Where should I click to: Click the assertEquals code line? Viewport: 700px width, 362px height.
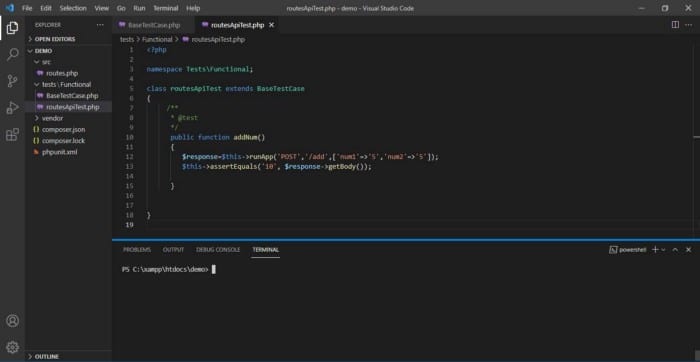point(276,166)
